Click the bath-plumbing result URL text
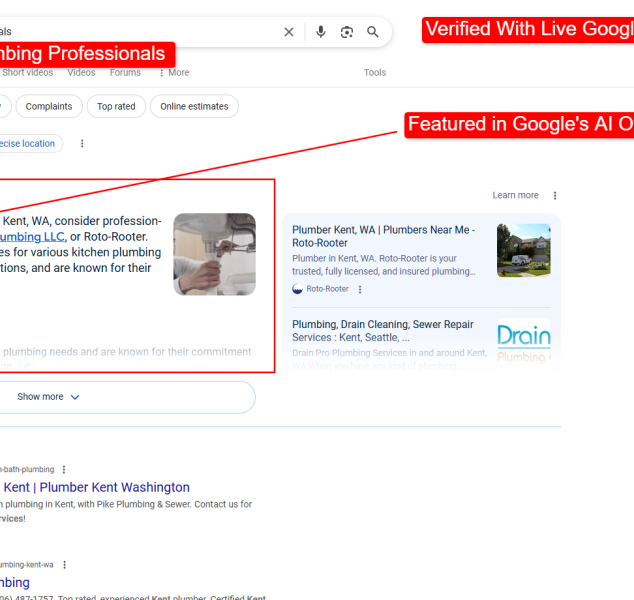The image size is (634, 600). pyautogui.click(x=27, y=469)
